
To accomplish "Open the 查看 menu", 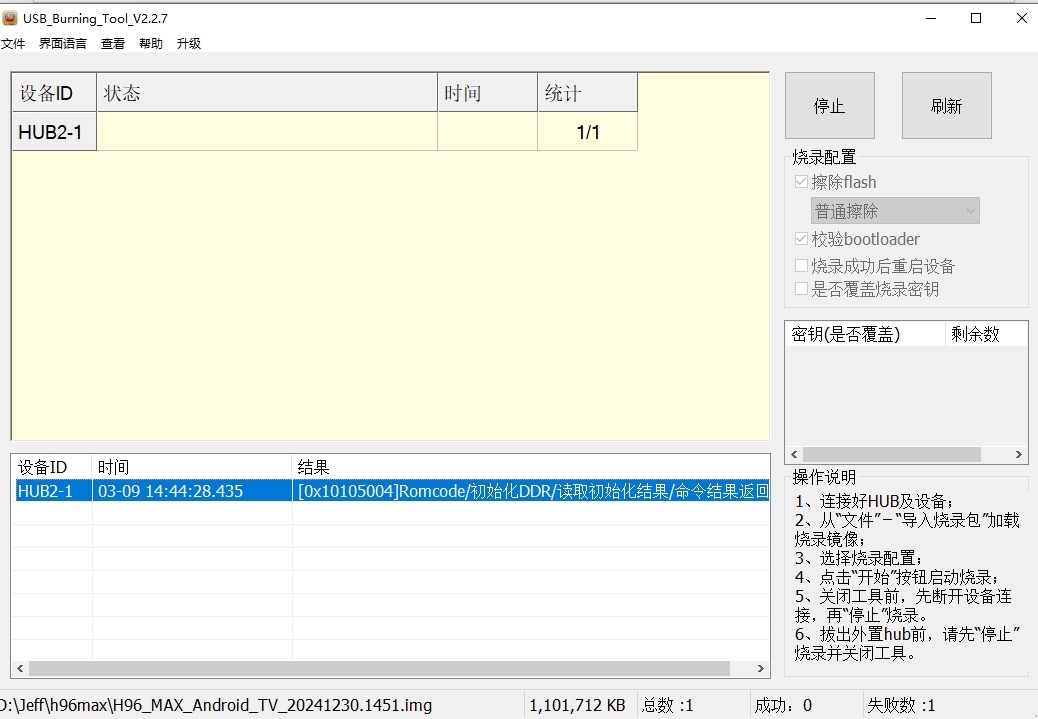I will [x=113, y=44].
